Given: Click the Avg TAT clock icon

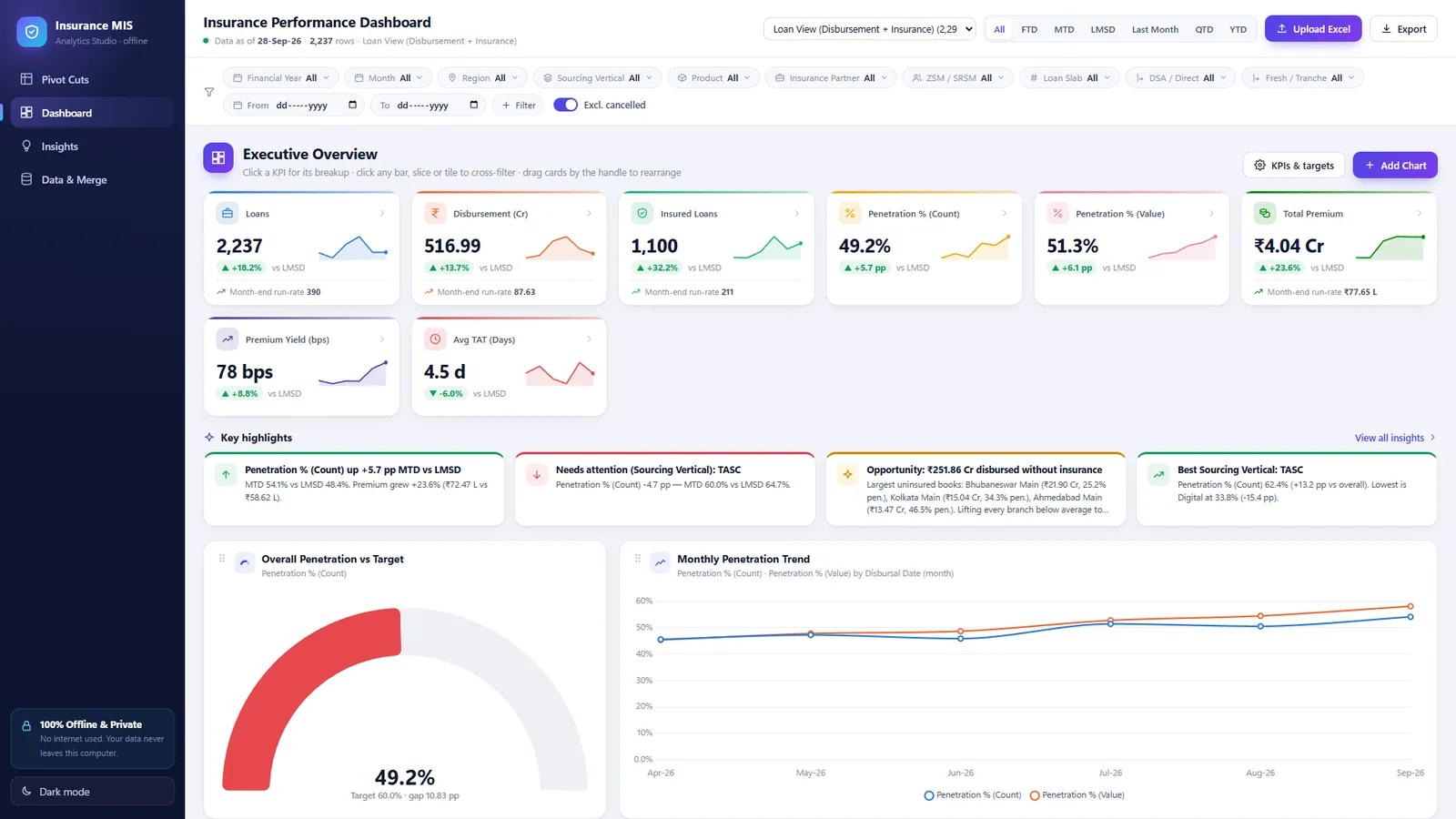Looking at the screenshot, I should (x=435, y=339).
